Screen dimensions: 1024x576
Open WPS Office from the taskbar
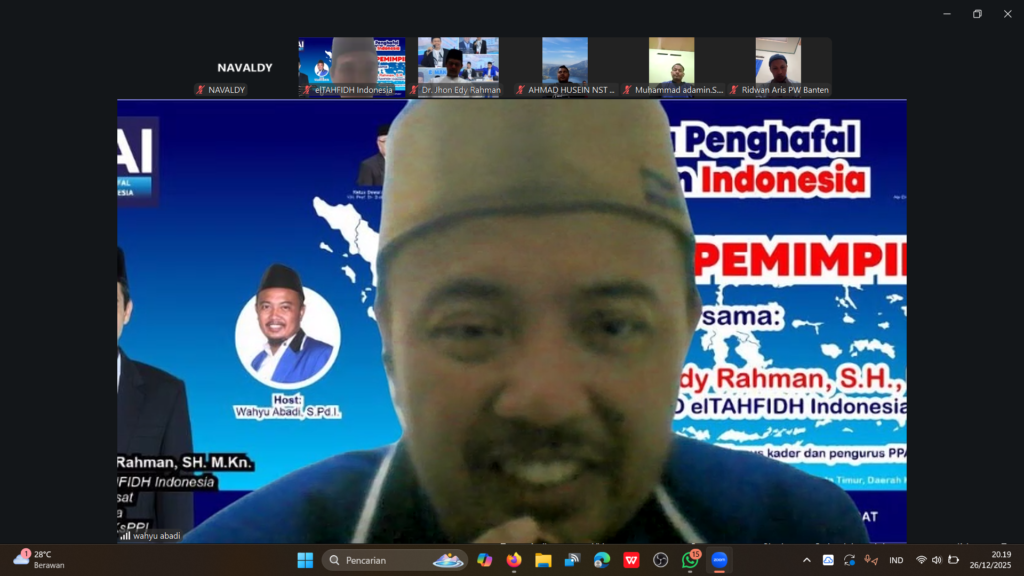click(x=632, y=560)
